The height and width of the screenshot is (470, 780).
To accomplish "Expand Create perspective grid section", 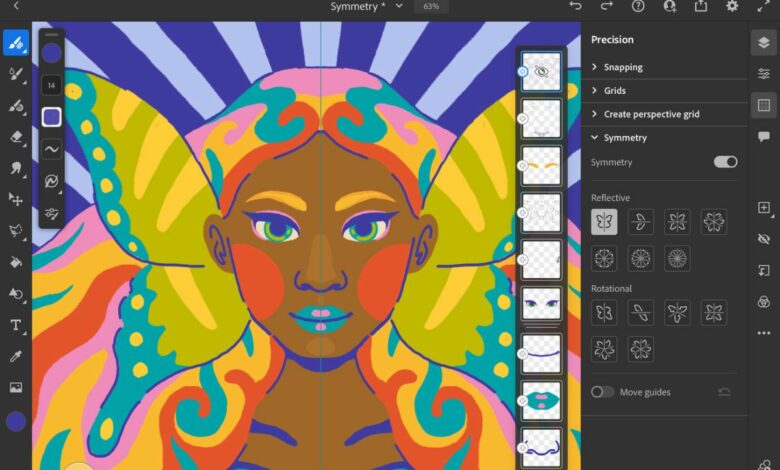I will [x=651, y=114].
